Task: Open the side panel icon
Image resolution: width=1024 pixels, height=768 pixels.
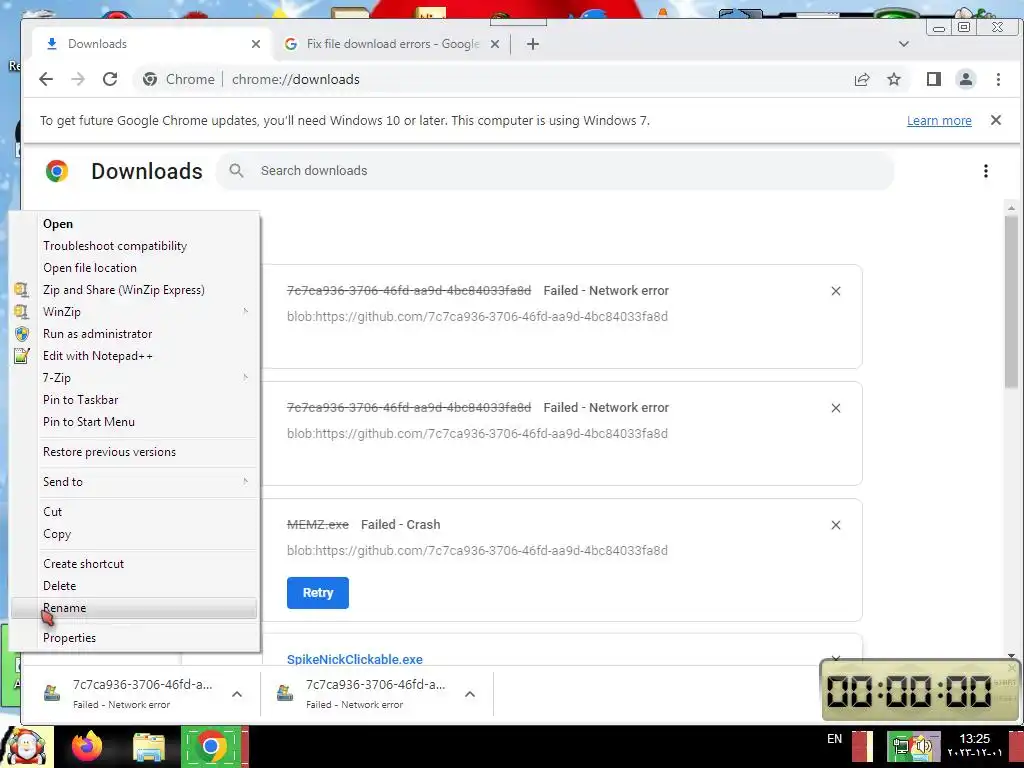Action: point(933,79)
